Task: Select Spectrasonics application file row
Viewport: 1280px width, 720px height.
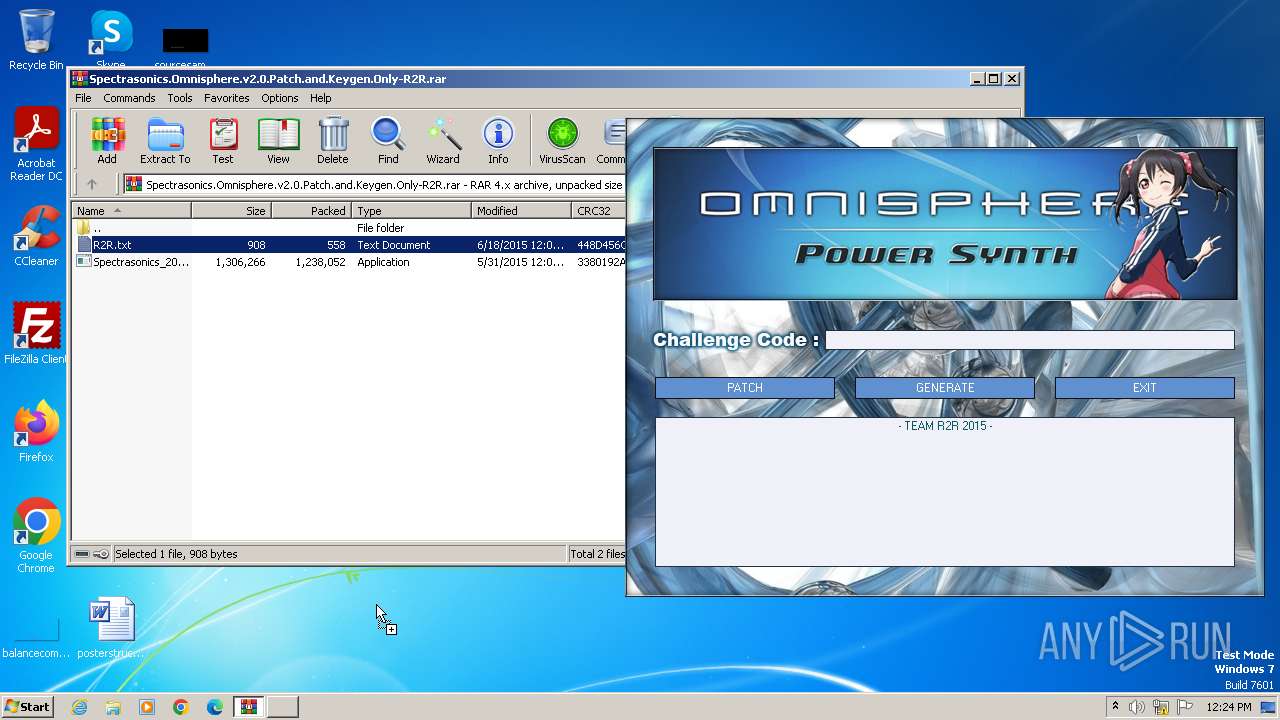Action: (349, 262)
